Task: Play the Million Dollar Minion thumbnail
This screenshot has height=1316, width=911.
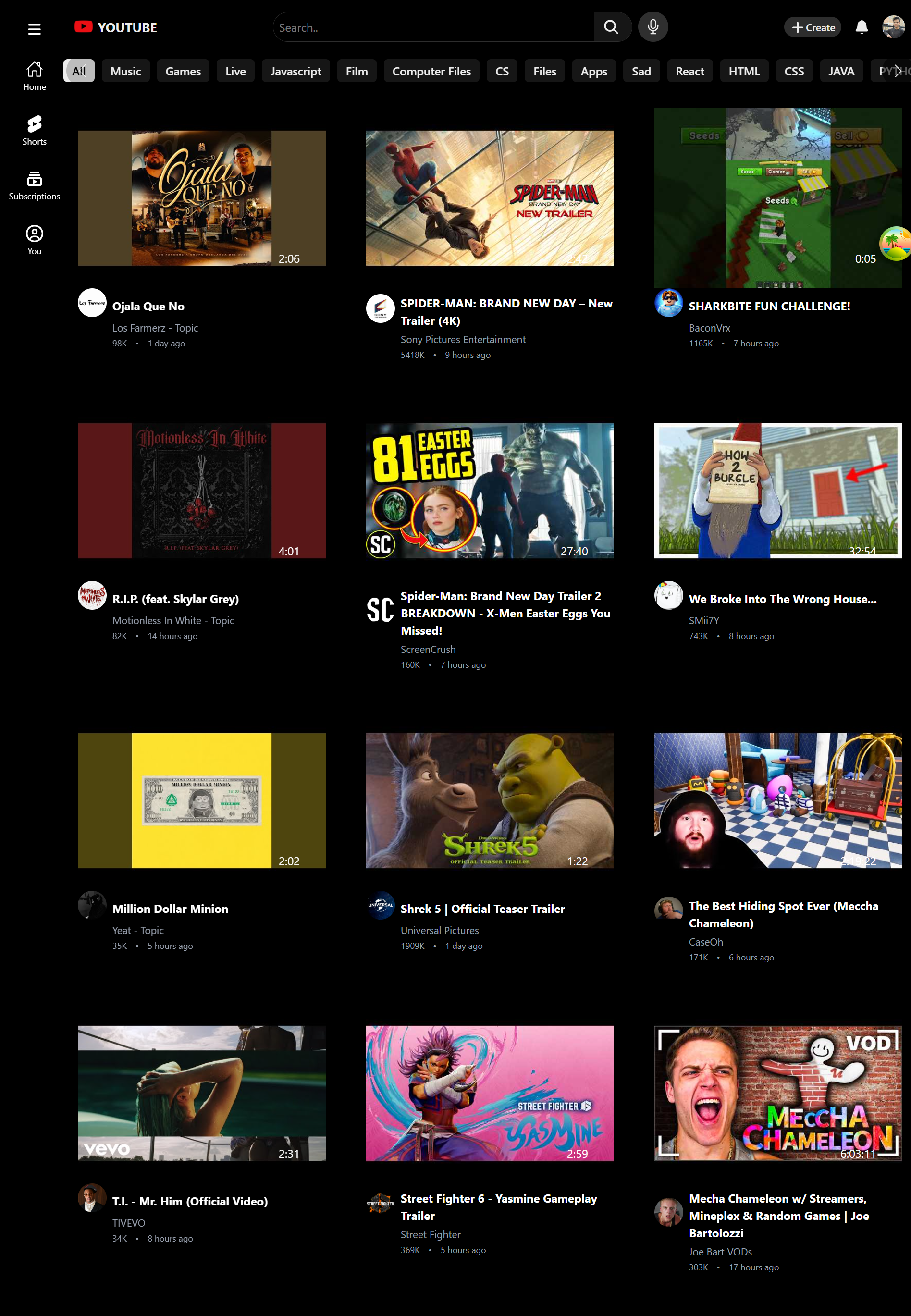Action: [201, 800]
